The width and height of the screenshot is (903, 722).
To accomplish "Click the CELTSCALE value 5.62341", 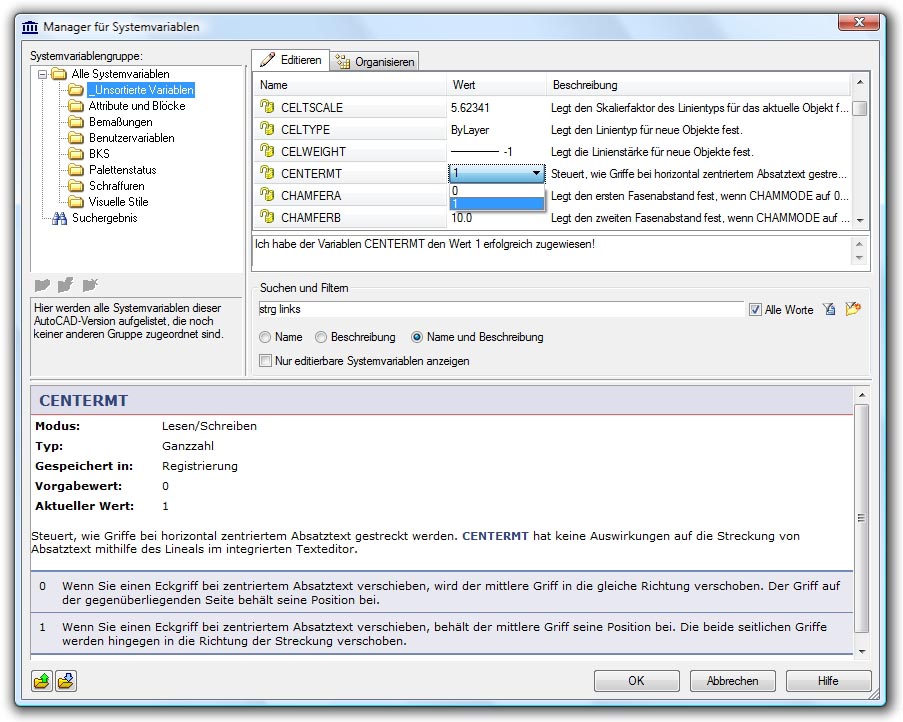I will click(x=470, y=108).
